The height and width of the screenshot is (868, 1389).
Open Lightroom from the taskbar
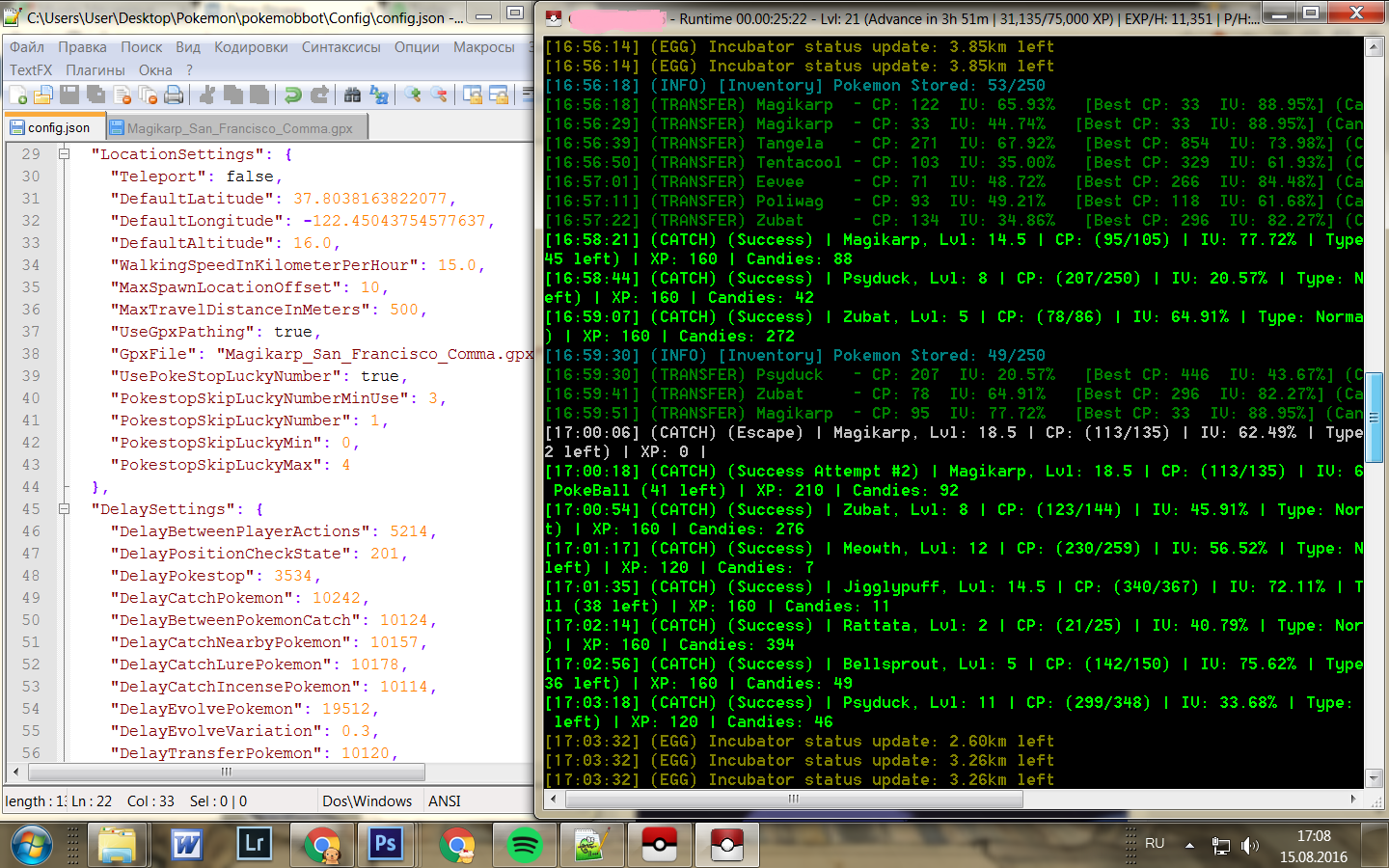[254, 846]
